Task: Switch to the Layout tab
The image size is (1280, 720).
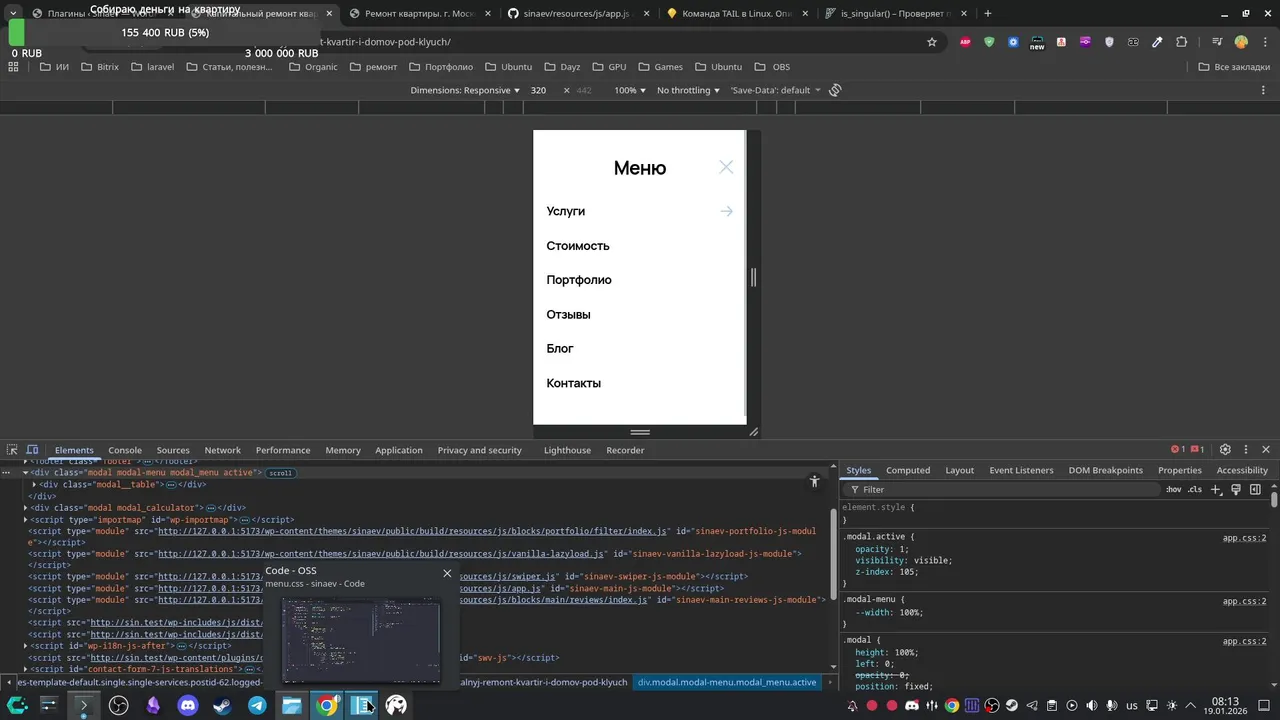Action: tap(959, 470)
